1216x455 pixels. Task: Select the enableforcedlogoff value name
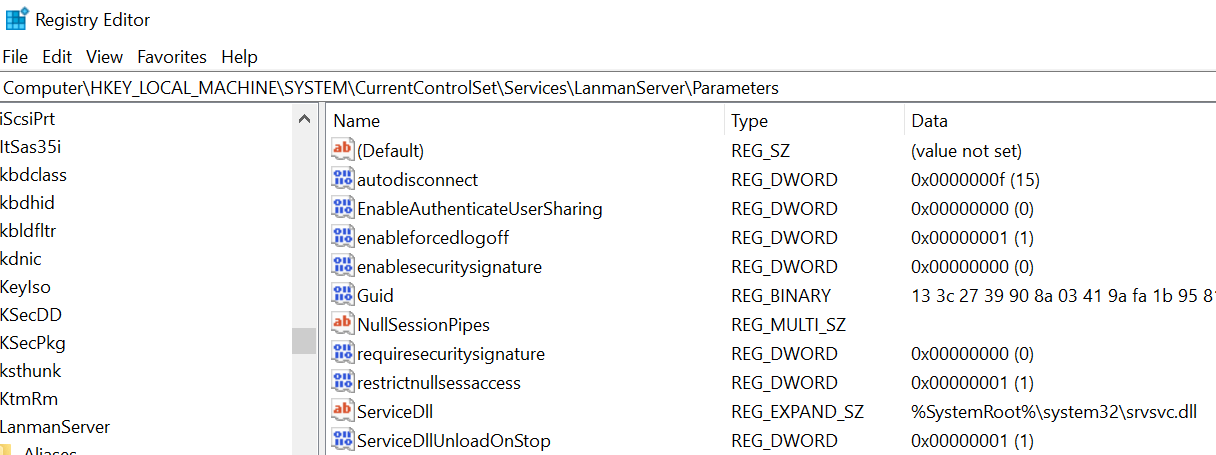point(433,238)
